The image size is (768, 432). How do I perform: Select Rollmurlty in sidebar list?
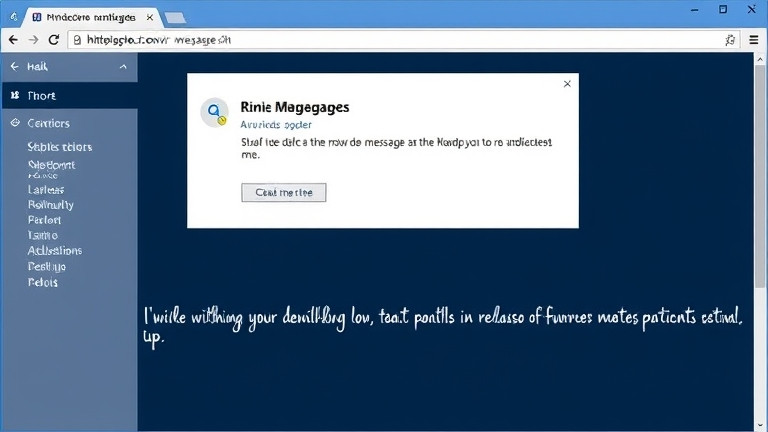click(x=50, y=205)
